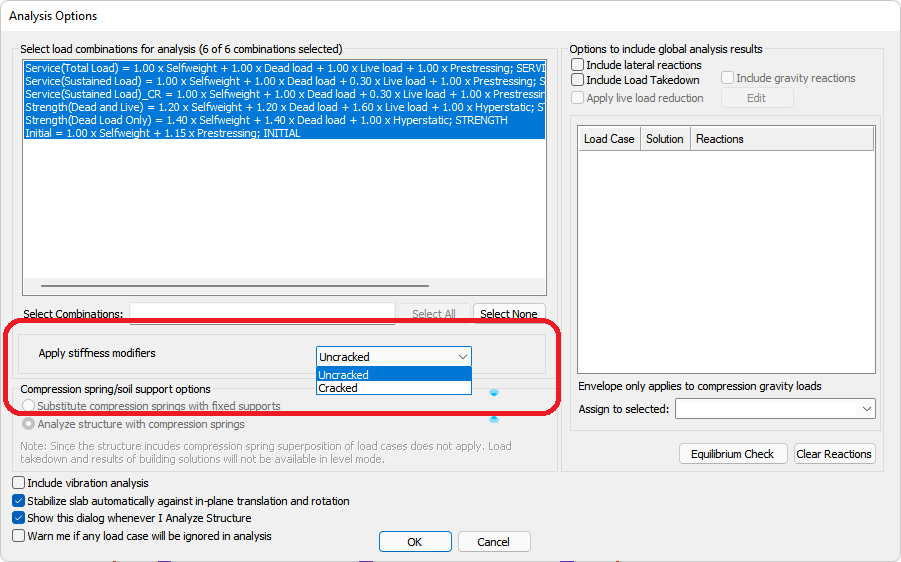
Task: Click the Clear Reactions button
Action: pos(834,454)
